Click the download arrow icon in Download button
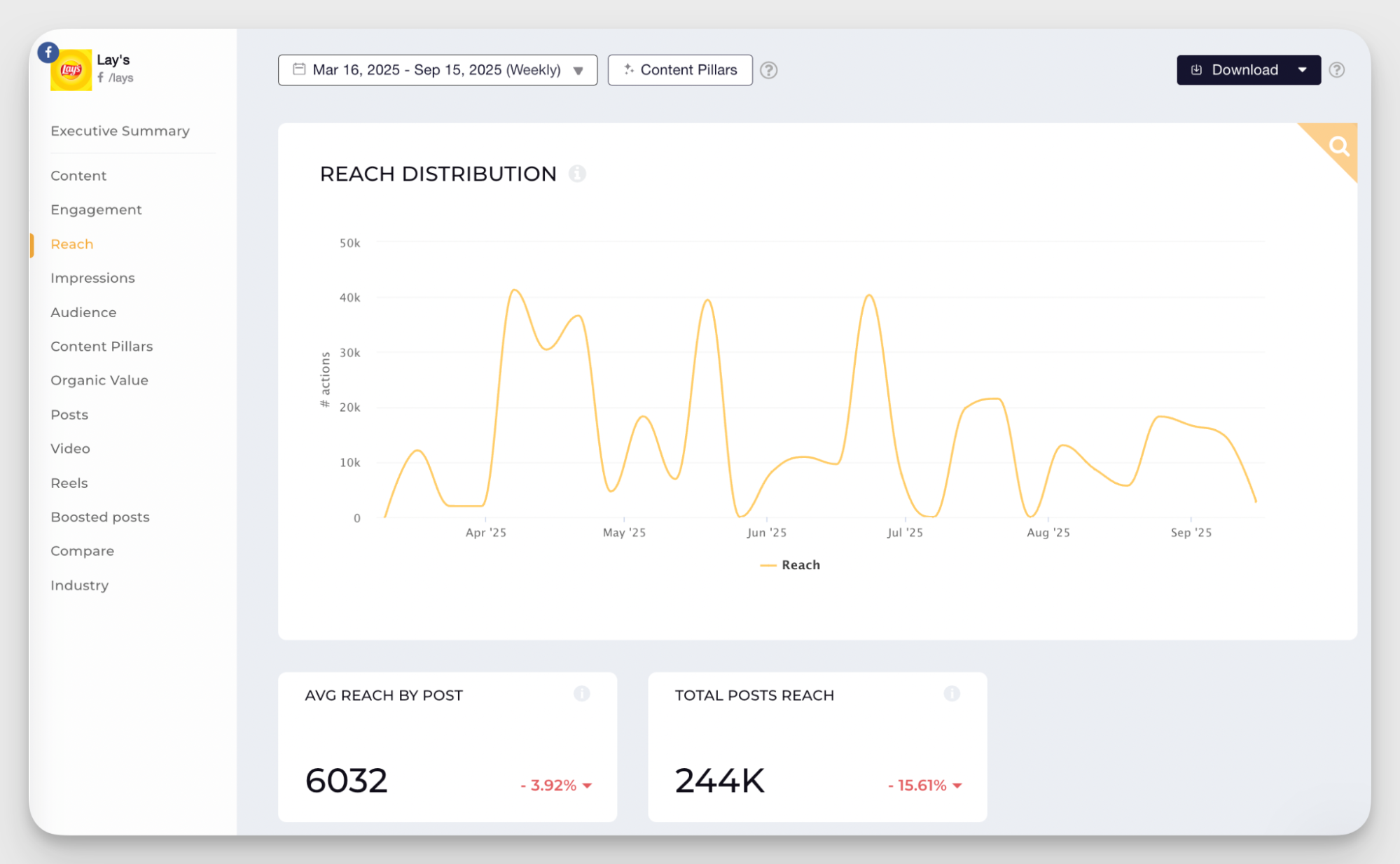1400x864 pixels. click(x=1195, y=70)
